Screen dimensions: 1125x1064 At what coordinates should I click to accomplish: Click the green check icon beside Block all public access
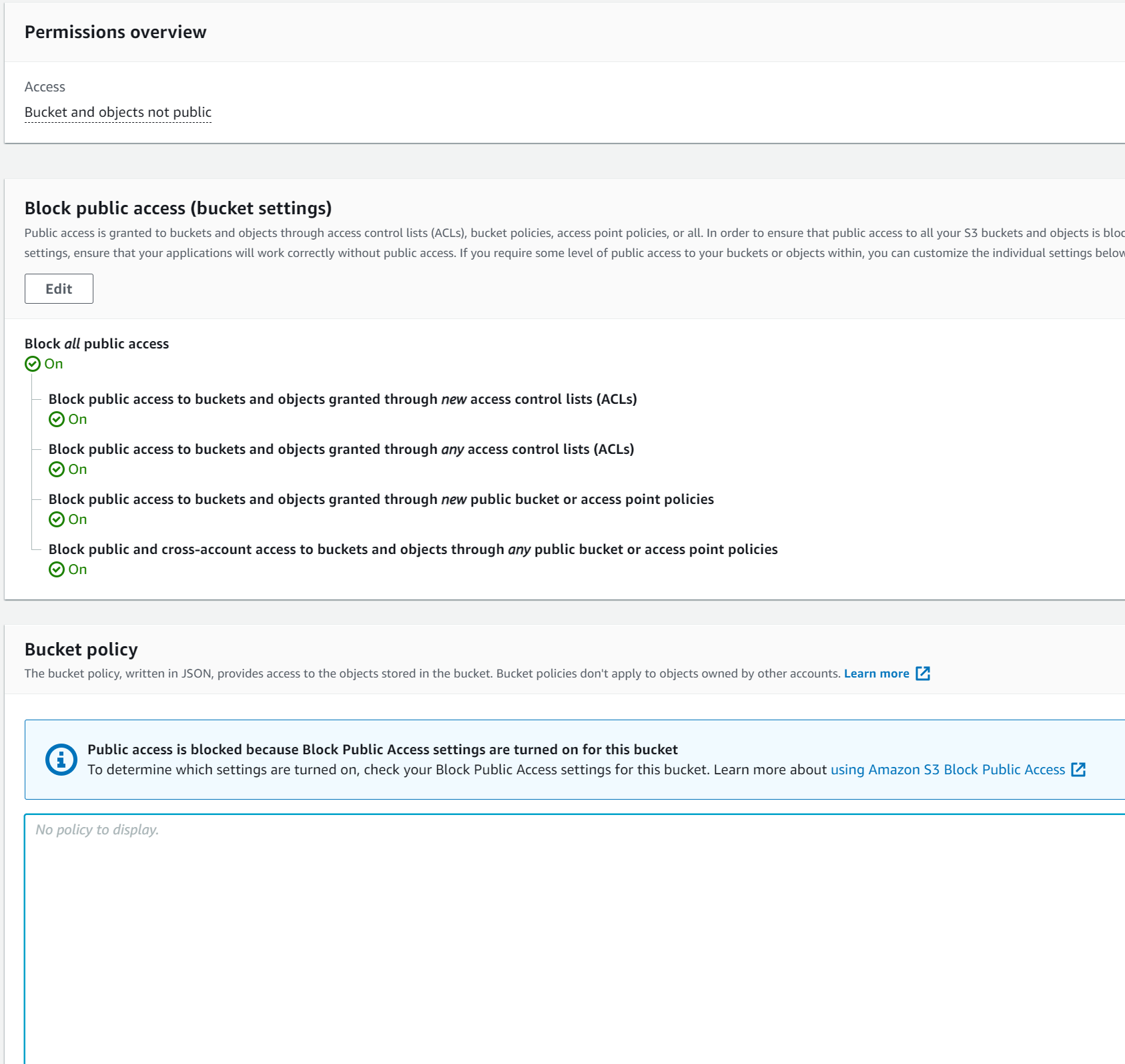coord(33,364)
